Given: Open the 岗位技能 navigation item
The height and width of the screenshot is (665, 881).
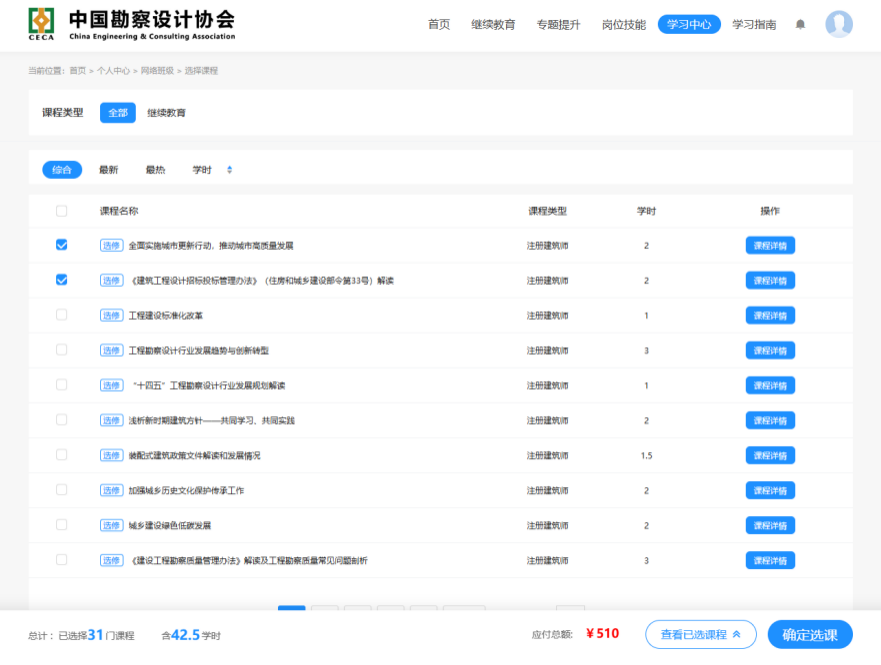Looking at the screenshot, I should [x=624, y=24].
